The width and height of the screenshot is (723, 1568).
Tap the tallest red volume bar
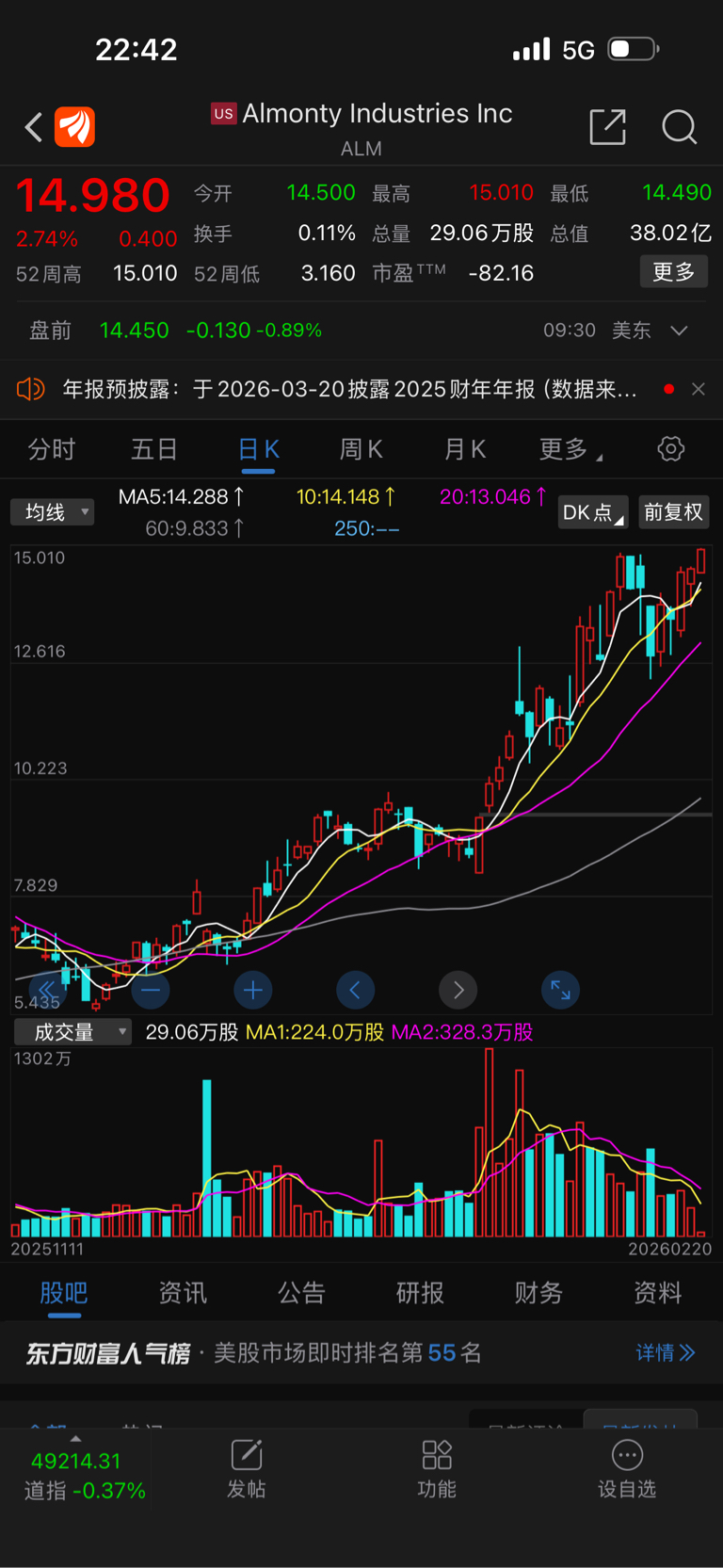coord(489,1142)
